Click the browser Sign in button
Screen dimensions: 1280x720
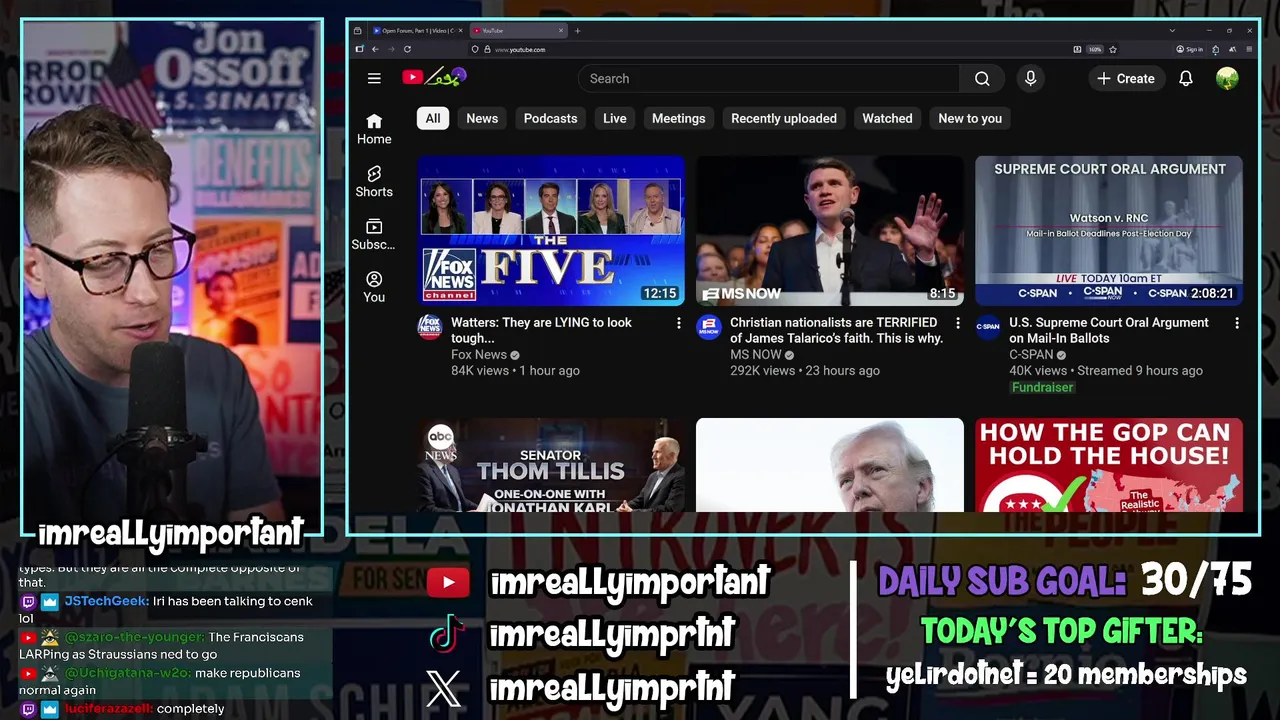(1190, 49)
